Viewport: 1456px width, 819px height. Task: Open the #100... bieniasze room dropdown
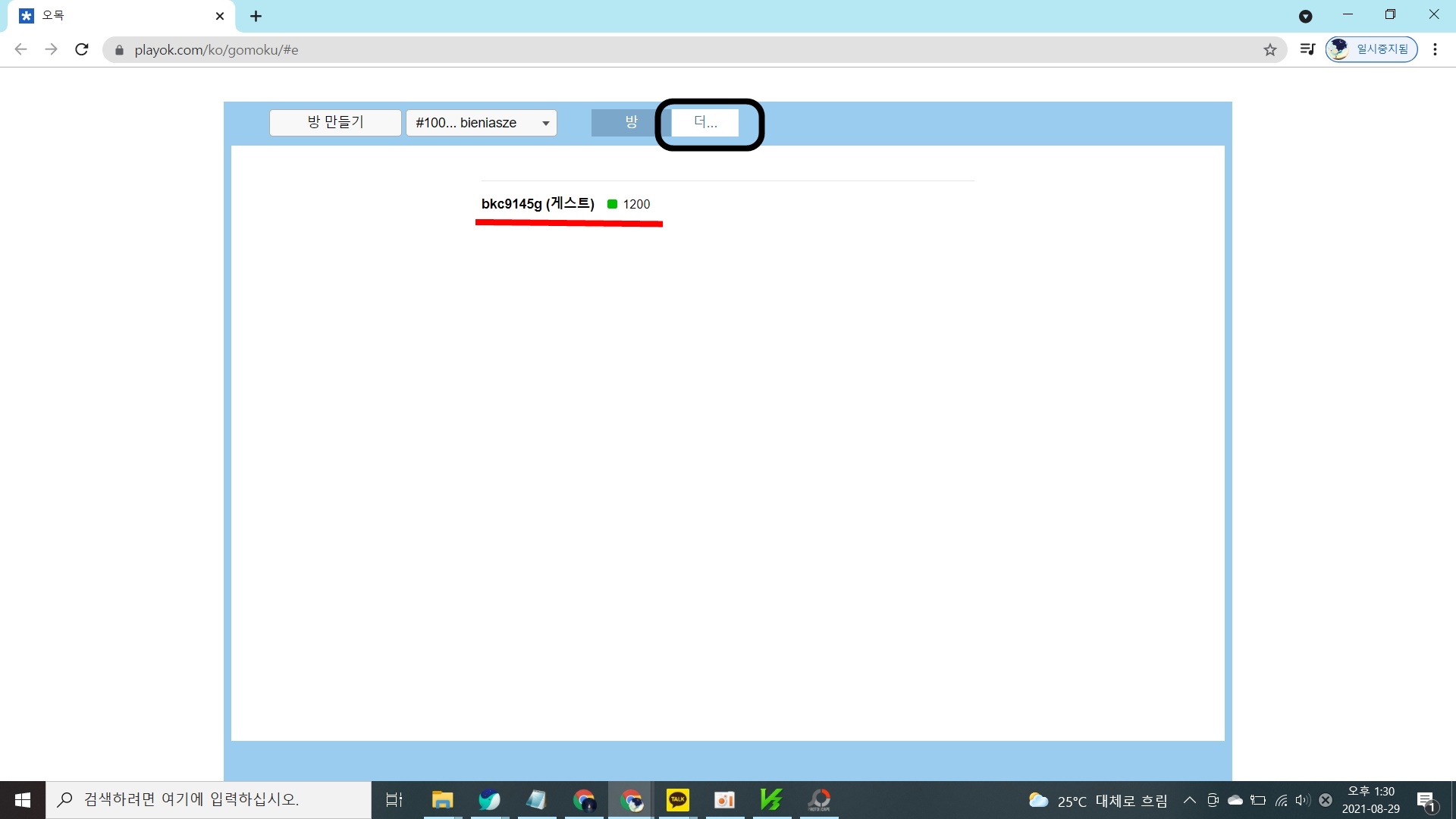(482, 123)
